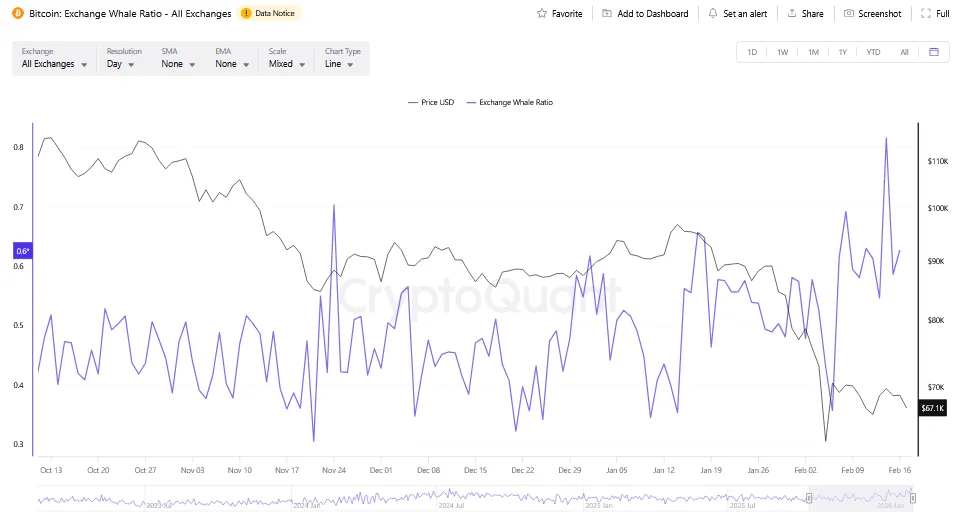Switch to the YTD range
The width and height of the screenshot is (960, 524).
tap(873, 52)
